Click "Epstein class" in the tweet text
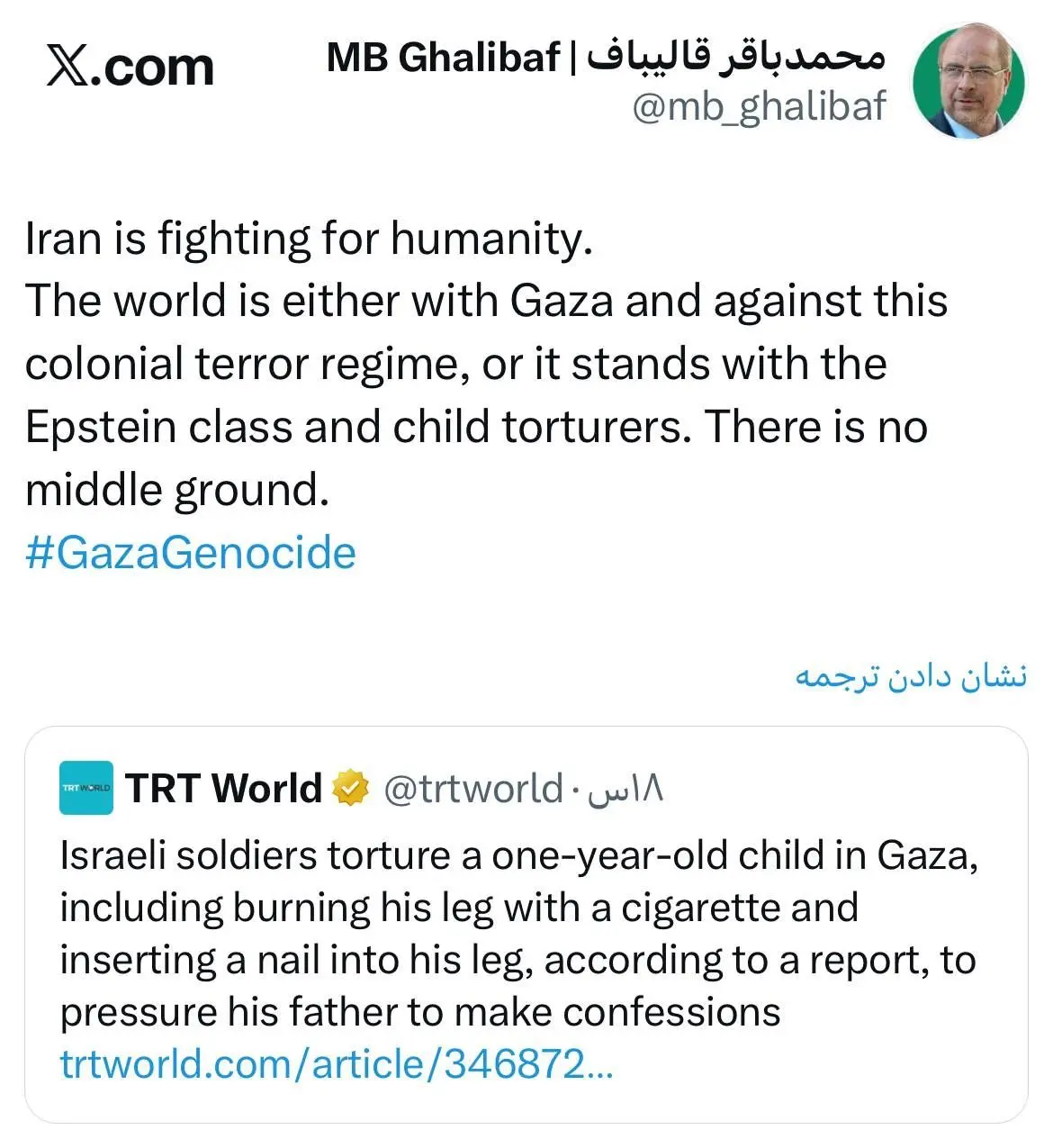 point(158,428)
